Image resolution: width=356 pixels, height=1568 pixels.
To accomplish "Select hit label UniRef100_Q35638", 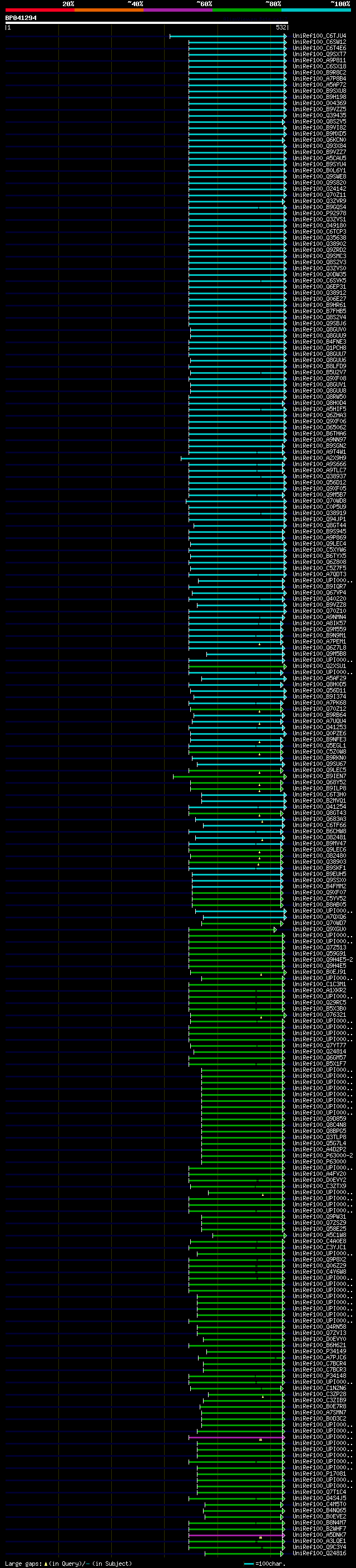I will click(x=319, y=238).
